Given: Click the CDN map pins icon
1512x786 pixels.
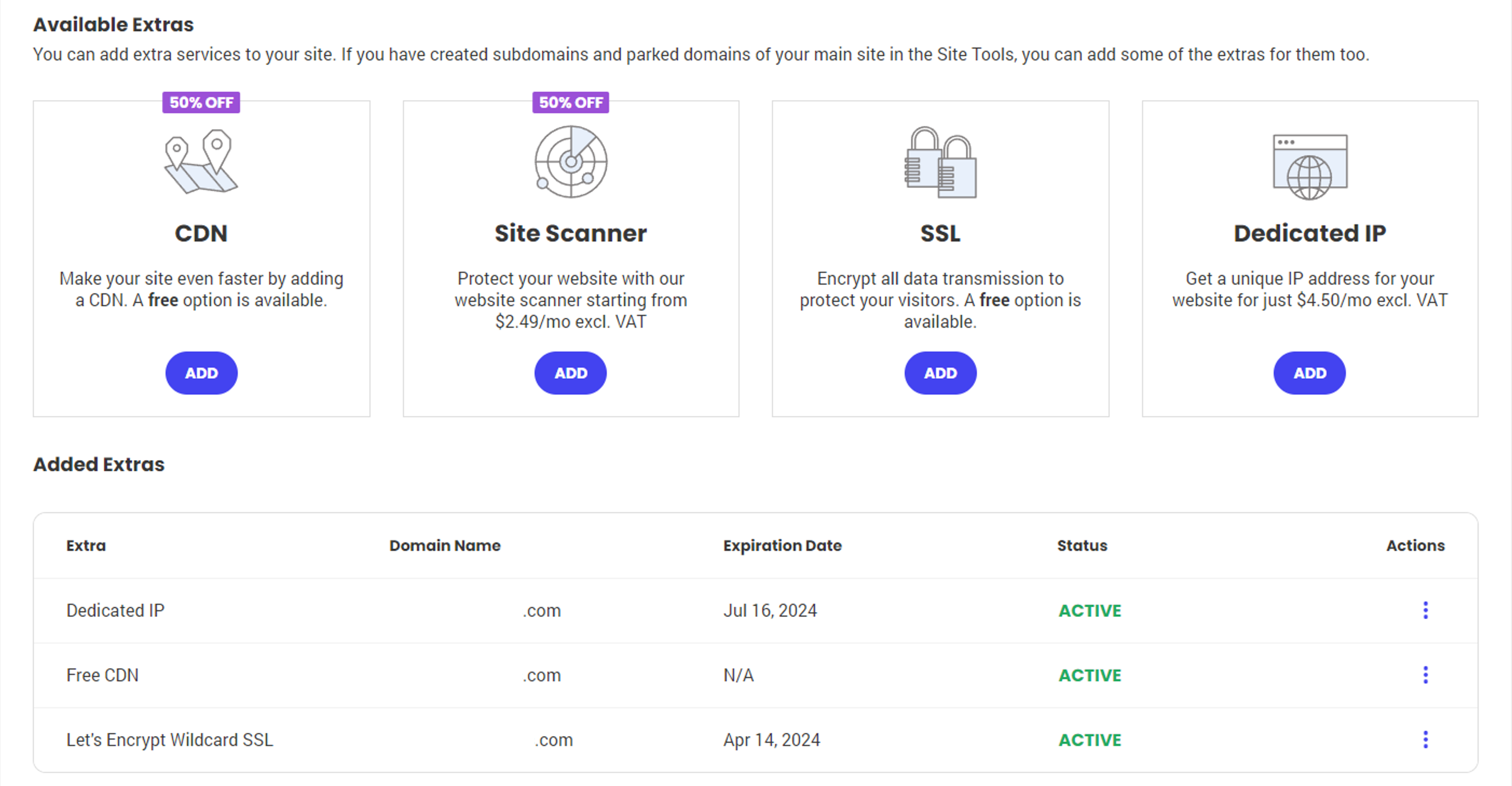Looking at the screenshot, I should (201, 161).
